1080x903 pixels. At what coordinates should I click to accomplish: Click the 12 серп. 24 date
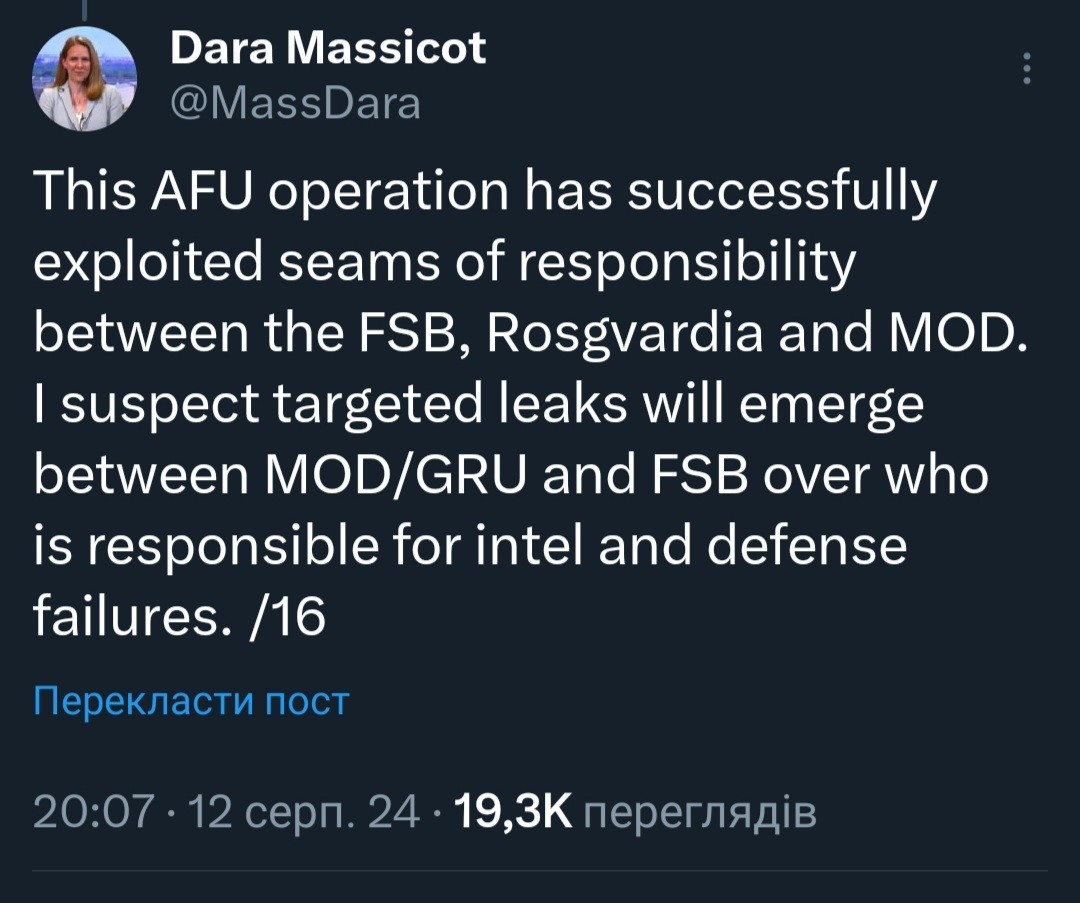tap(304, 811)
